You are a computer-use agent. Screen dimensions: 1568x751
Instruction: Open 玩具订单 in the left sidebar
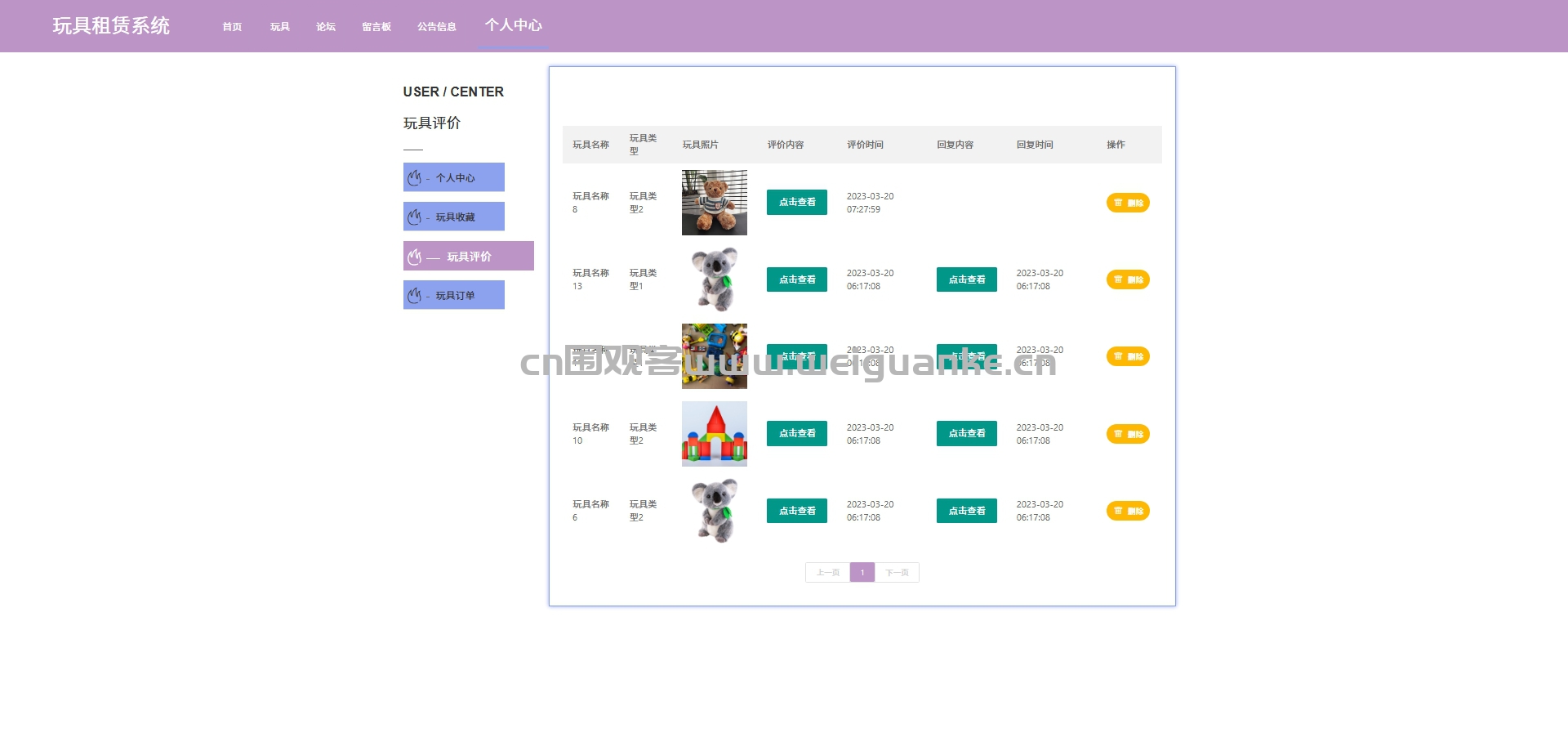click(454, 295)
